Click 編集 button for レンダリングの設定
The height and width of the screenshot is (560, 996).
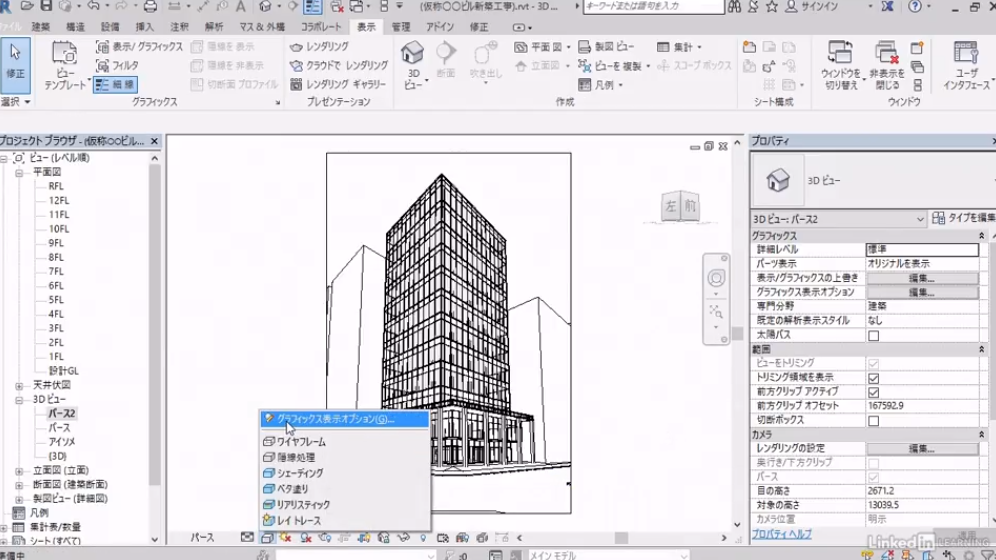pos(921,449)
